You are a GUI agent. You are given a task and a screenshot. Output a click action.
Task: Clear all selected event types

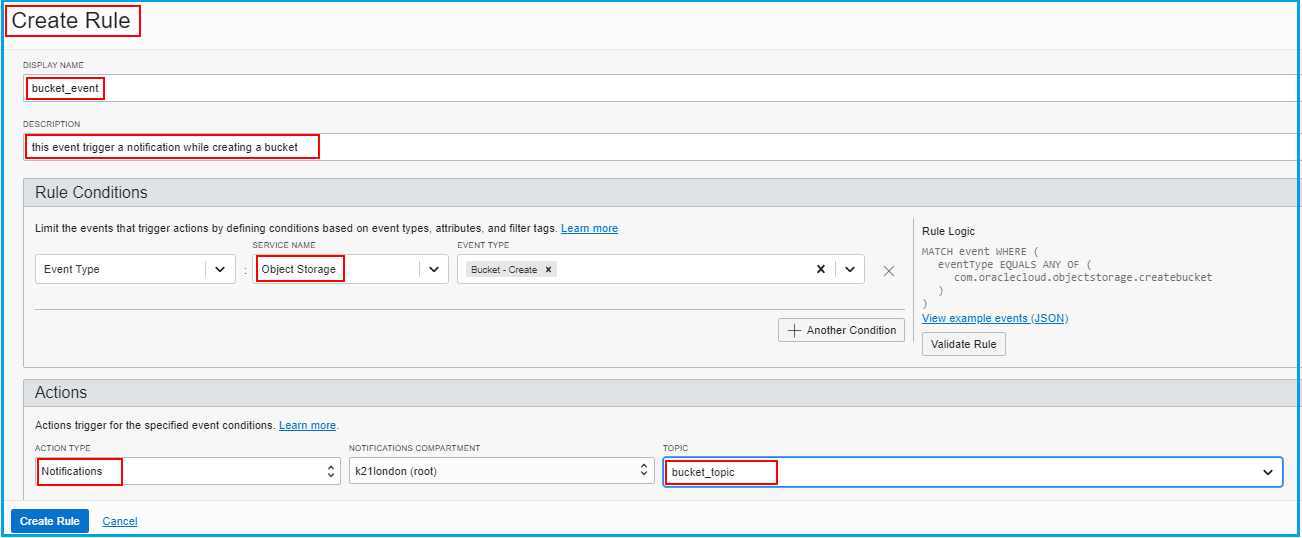820,269
